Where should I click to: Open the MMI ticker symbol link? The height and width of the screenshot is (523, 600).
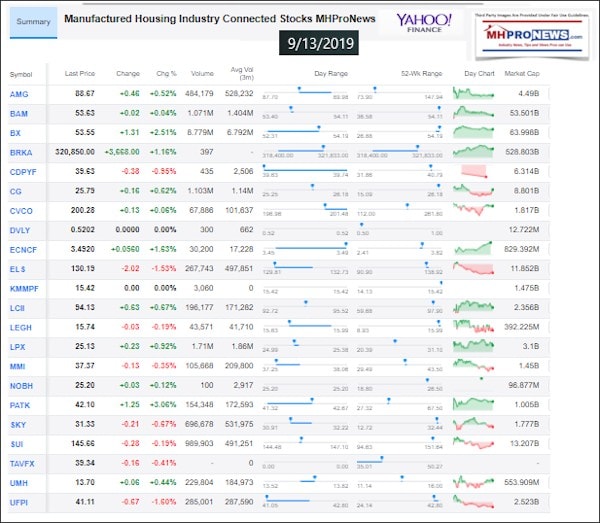17,367
